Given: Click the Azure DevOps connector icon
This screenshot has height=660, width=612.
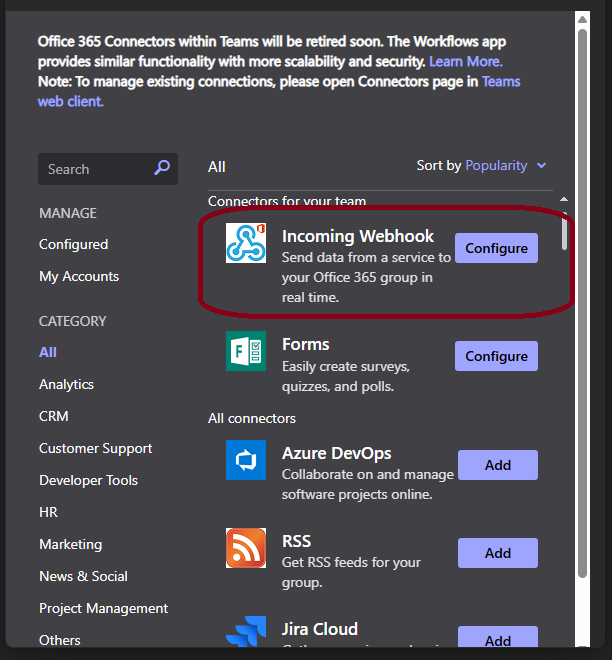Looking at the screenshot, I should pyautogui.click(x=246, y=459).
